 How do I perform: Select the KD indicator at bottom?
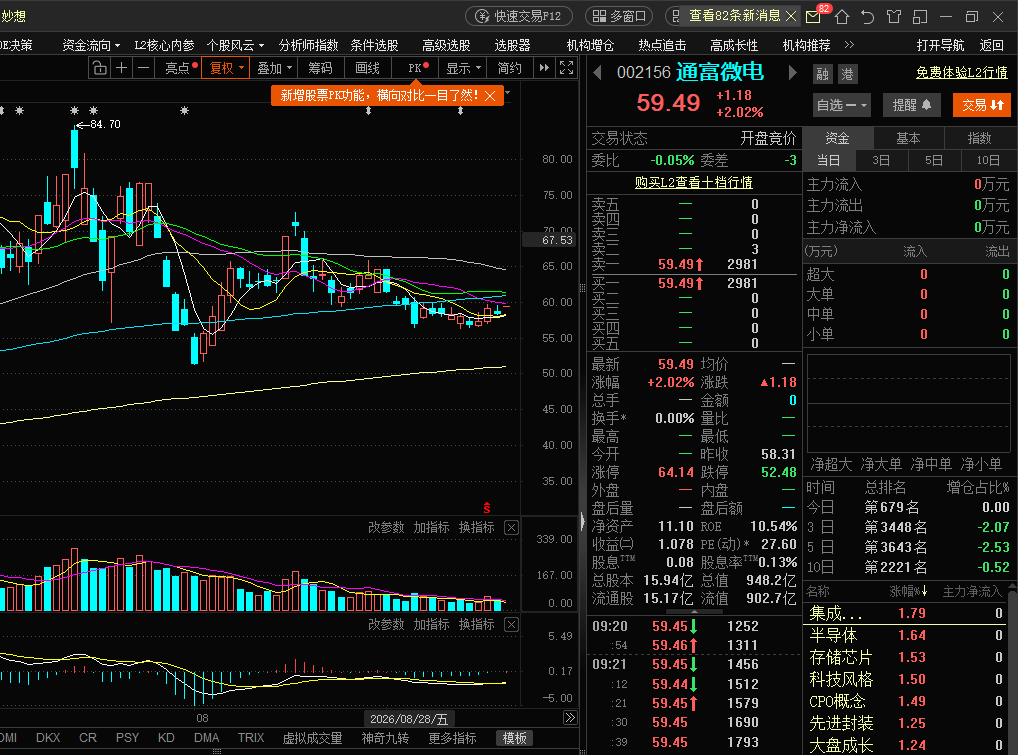(x=166, y=738)
